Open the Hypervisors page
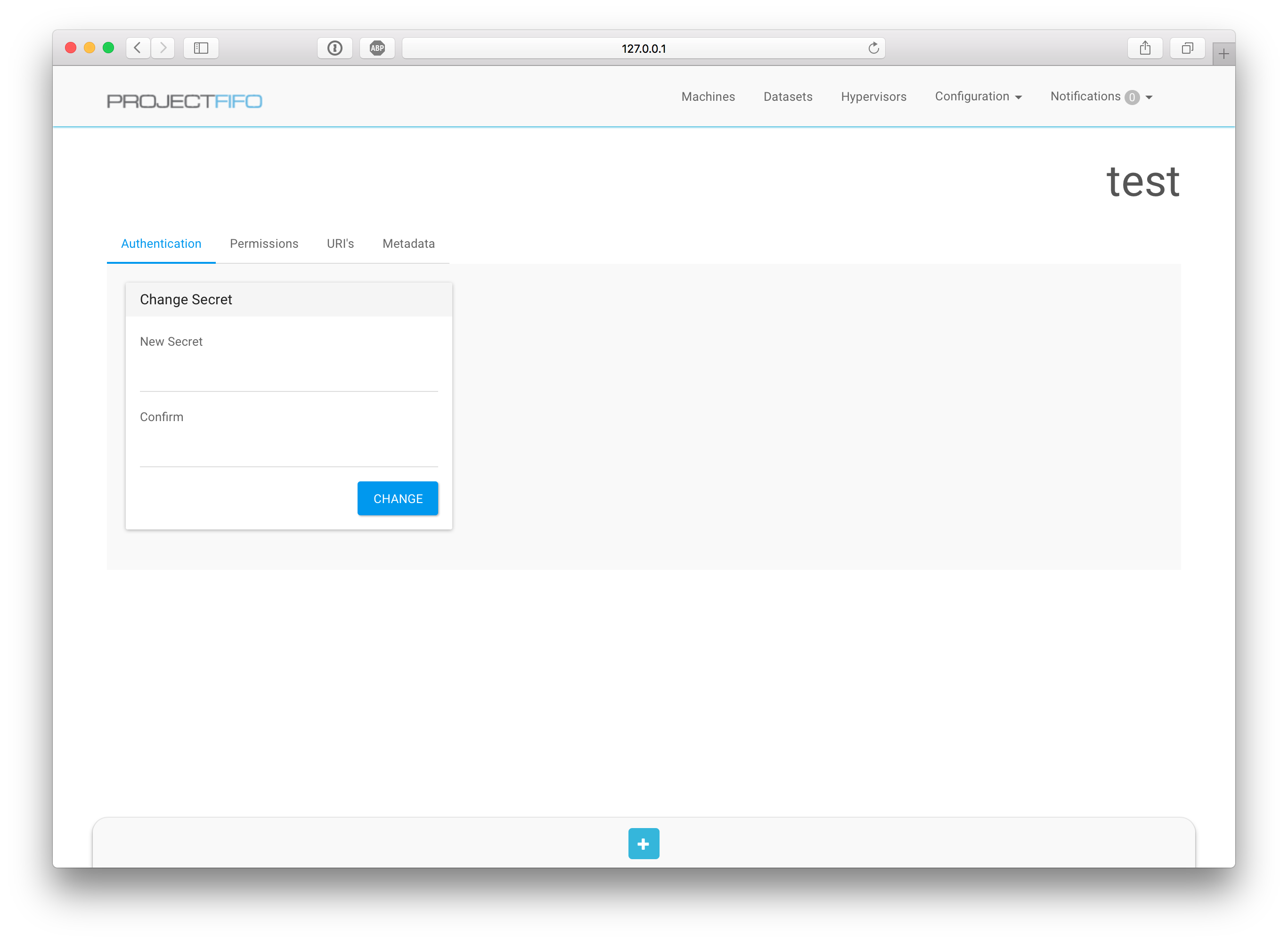This screenshot has width=1288, height=943. (x=873, y=97)
